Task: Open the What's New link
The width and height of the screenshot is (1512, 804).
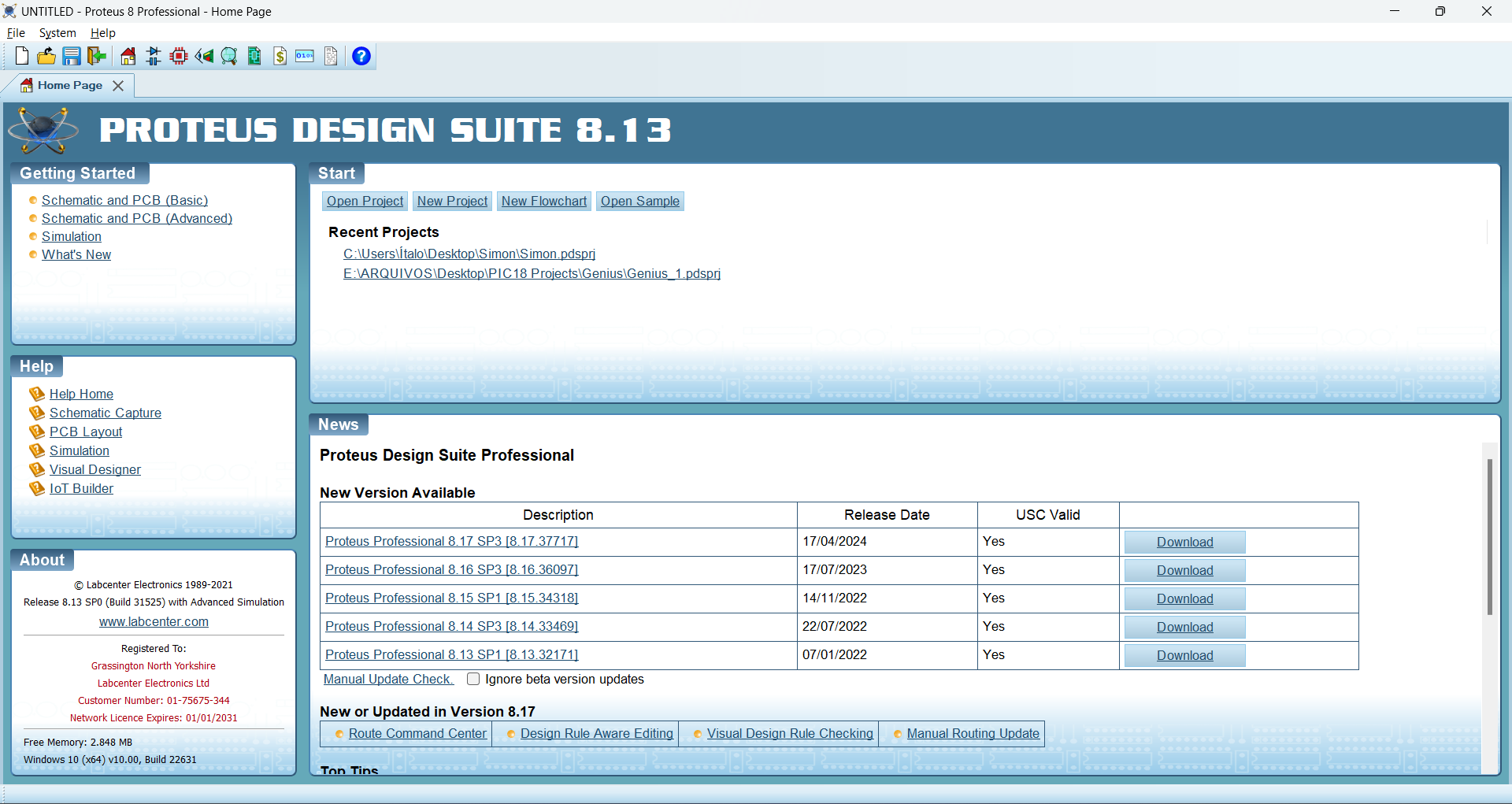Action: click(76, 254)
